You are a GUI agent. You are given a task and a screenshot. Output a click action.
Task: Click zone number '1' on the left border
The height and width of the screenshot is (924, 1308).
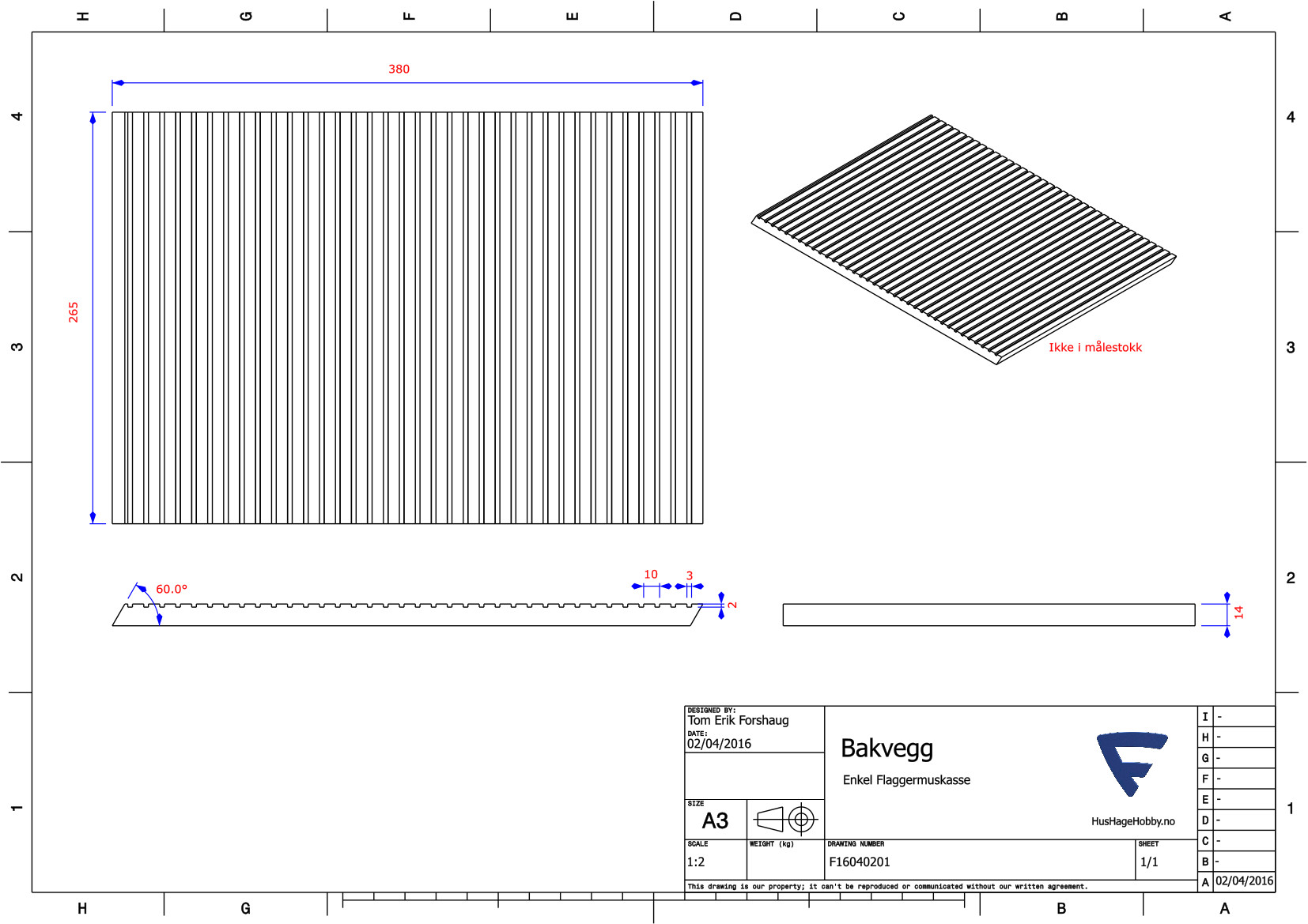[17, 808]
